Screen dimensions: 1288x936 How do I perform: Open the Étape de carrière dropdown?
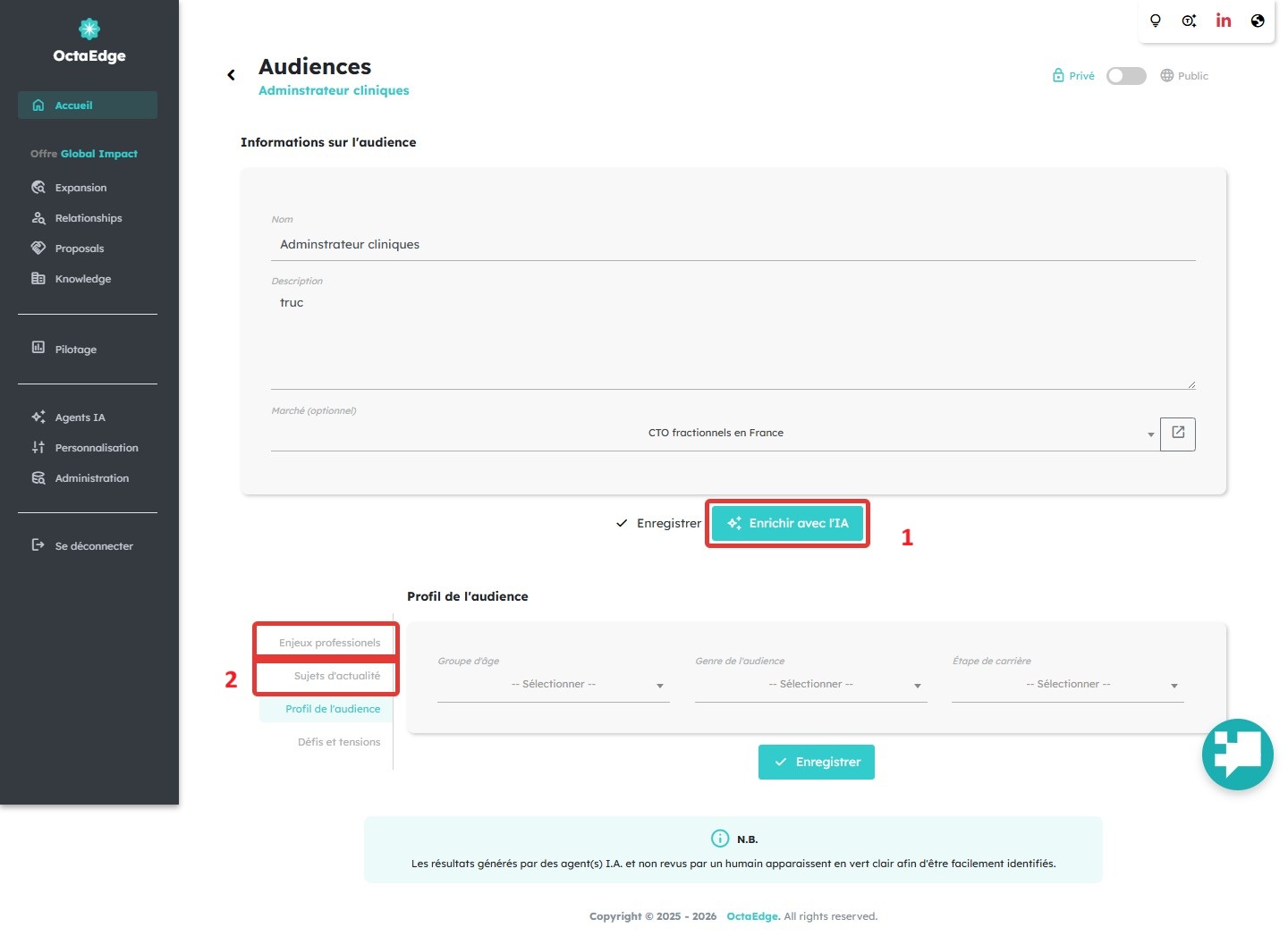pyautogui.click(x=1068, y=685)
